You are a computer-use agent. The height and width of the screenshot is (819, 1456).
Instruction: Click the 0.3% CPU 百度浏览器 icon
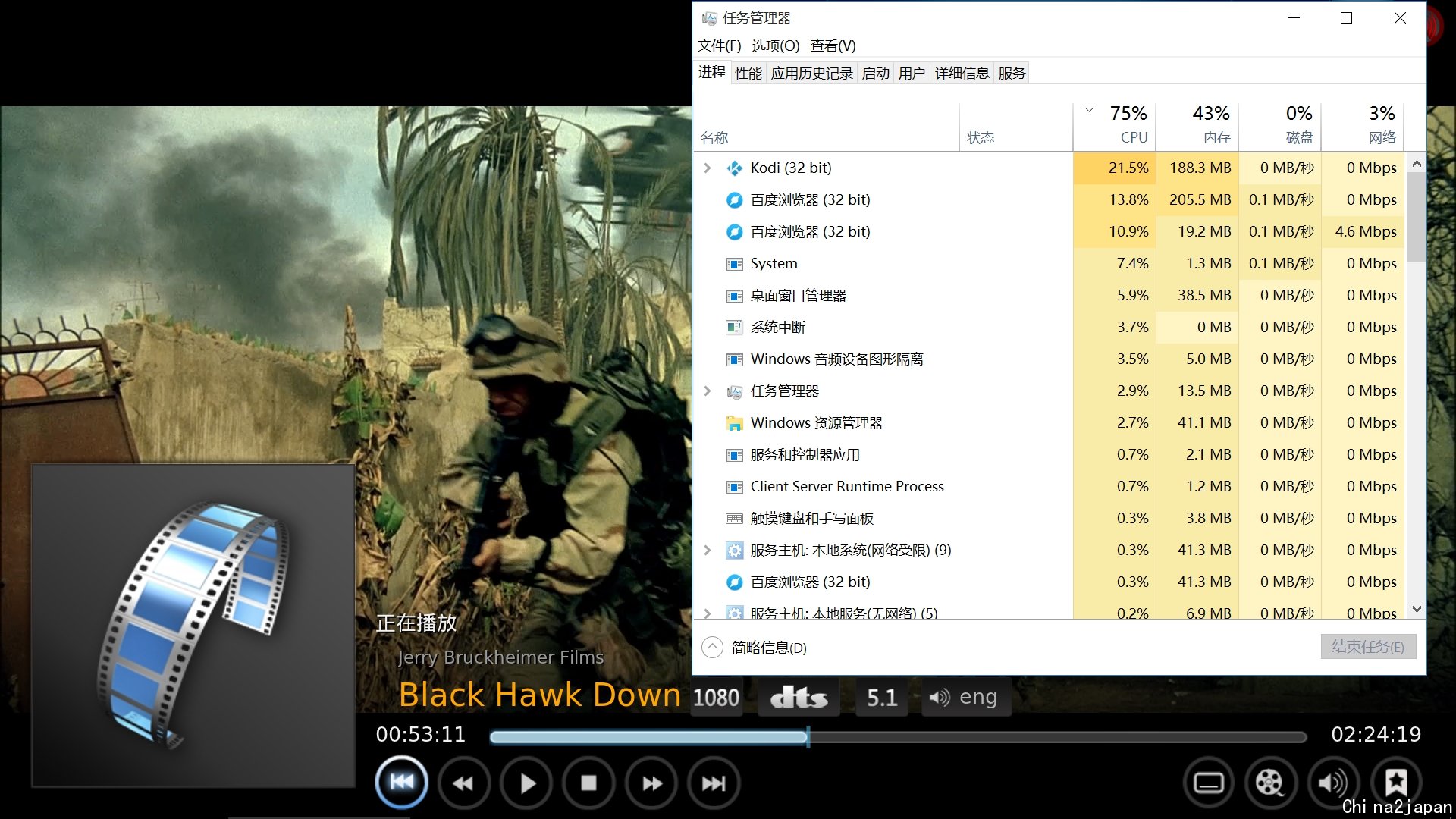(734, 582)
